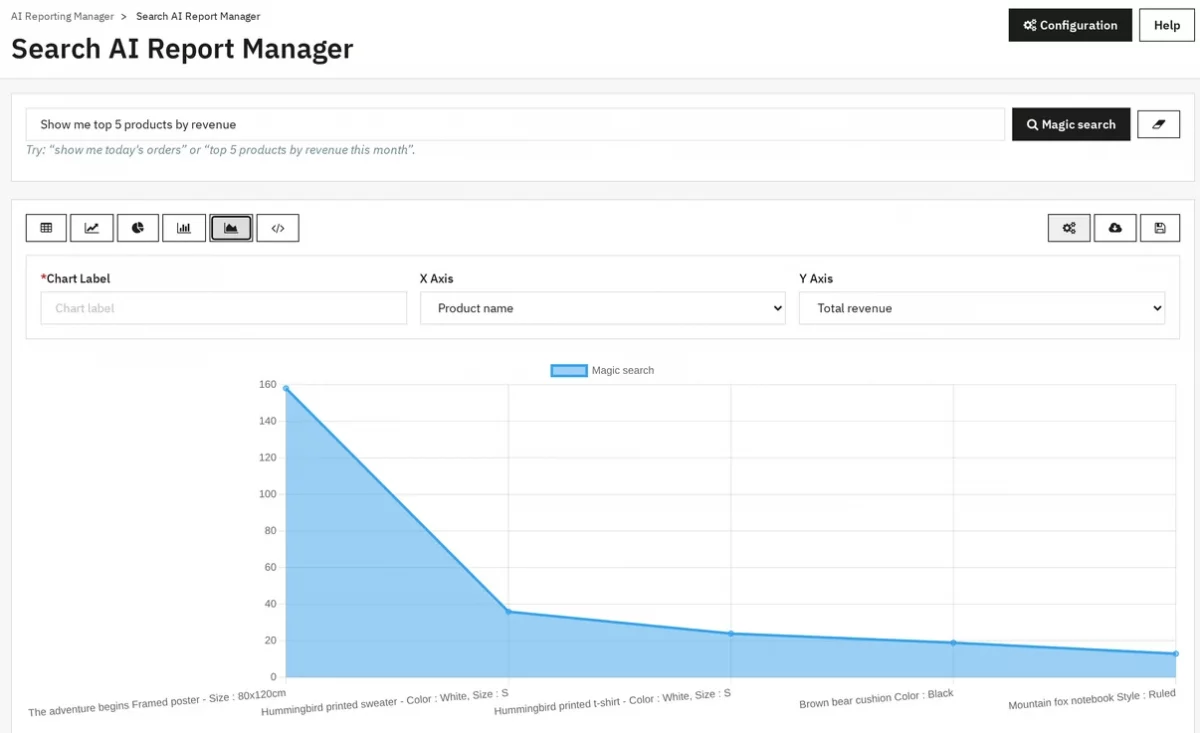The height and width of the screenshot is (733, 1200).
Task: Click the Hummingbird printed sweater data point
Action: tap(508, 611)
